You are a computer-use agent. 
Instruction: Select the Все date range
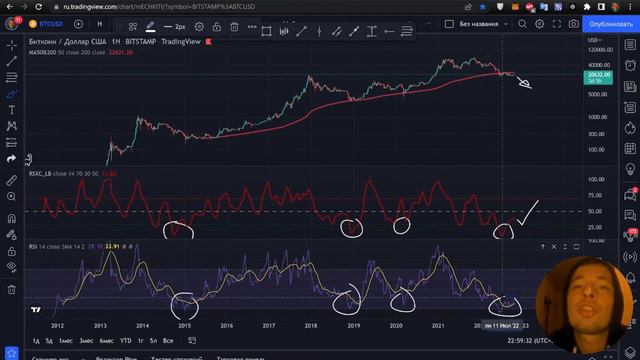[168, 340]
